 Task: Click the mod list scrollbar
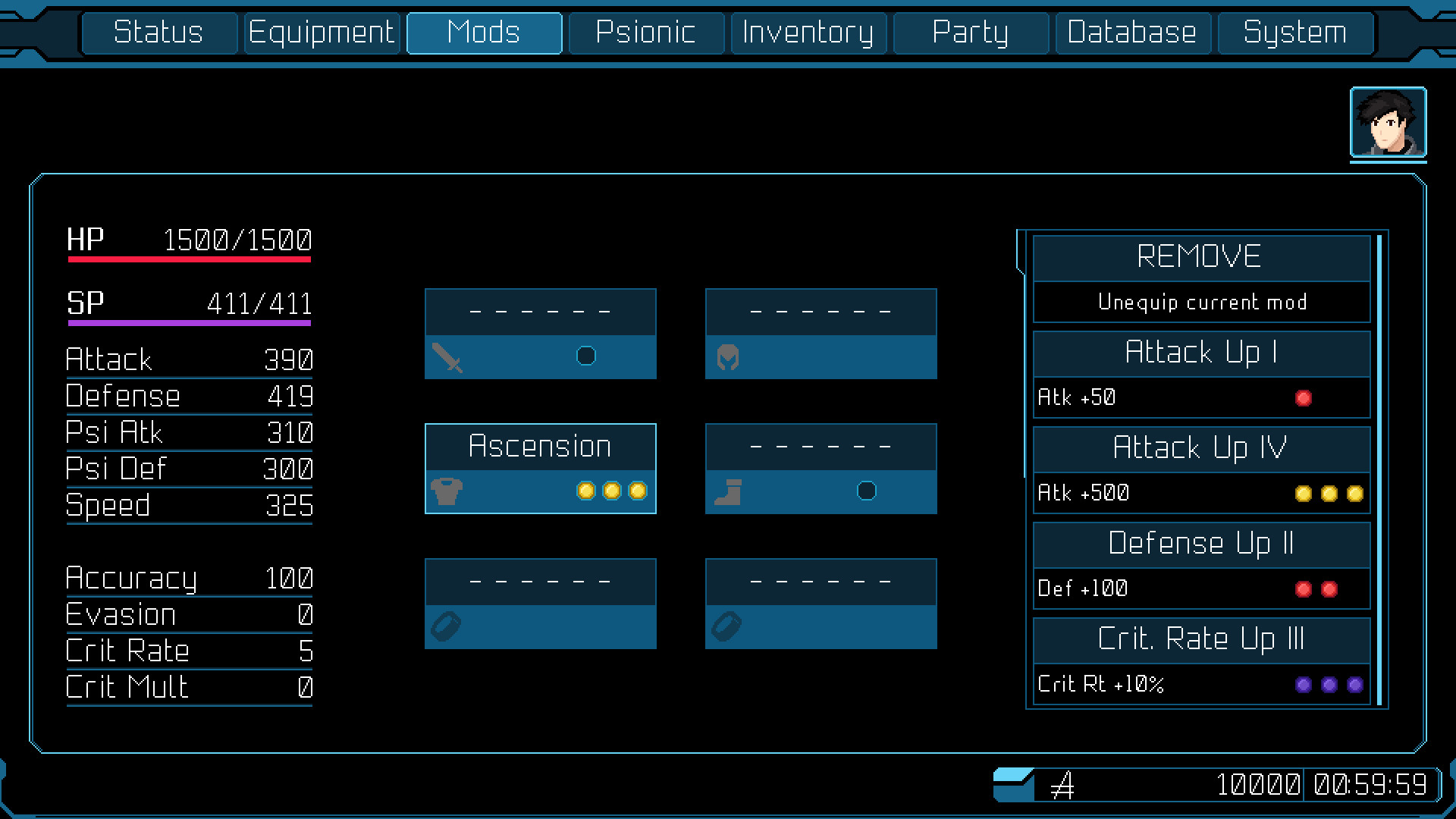[1379, 470]
